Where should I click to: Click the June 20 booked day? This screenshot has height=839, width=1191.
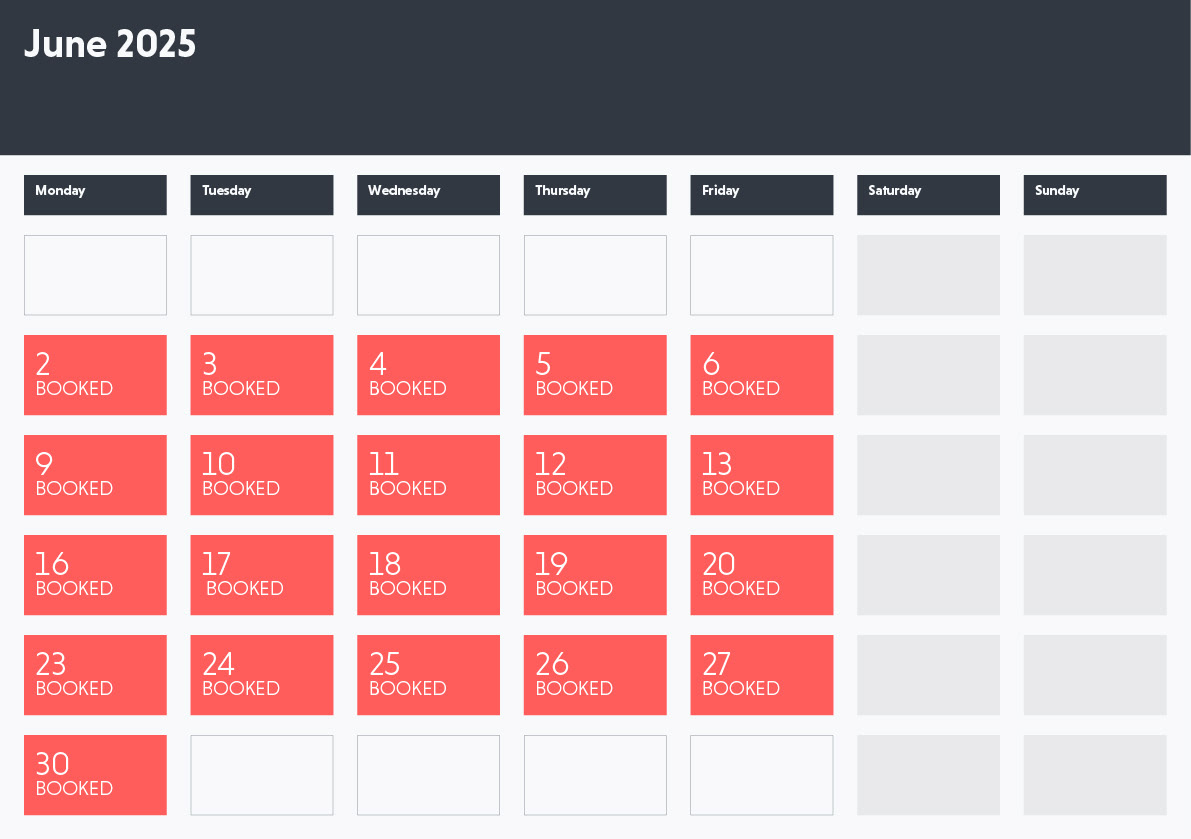coord(761,575)
